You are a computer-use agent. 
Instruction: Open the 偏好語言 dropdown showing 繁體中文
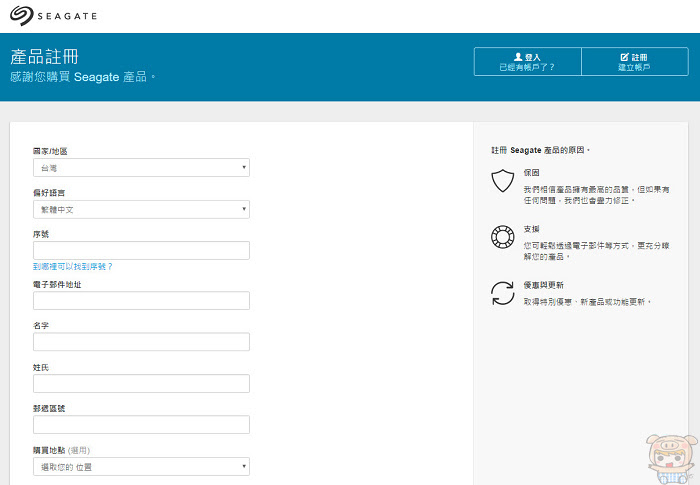pos(141,209)
